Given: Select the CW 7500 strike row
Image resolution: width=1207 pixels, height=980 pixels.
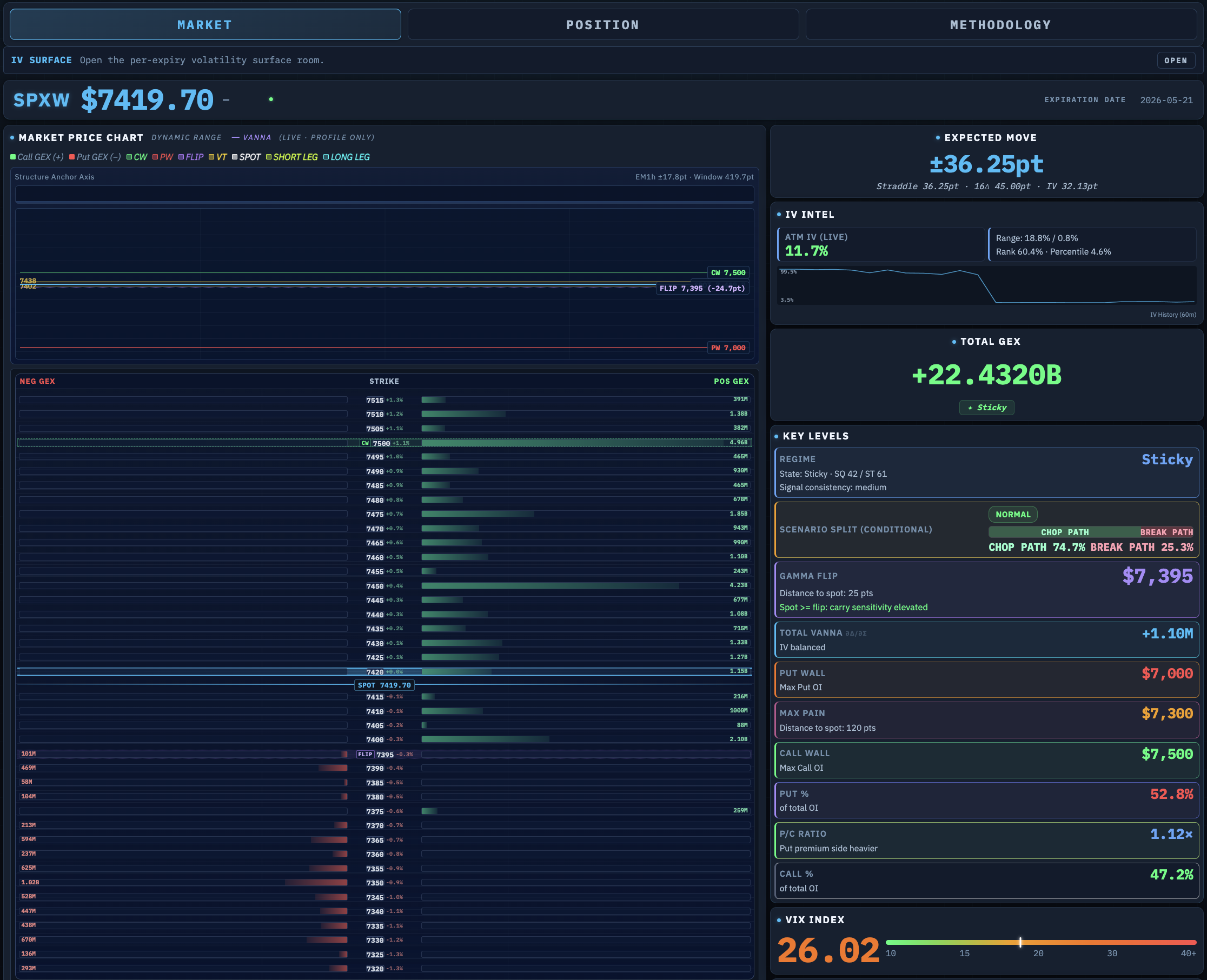Looking at the screenshot, I should (384, 443).
